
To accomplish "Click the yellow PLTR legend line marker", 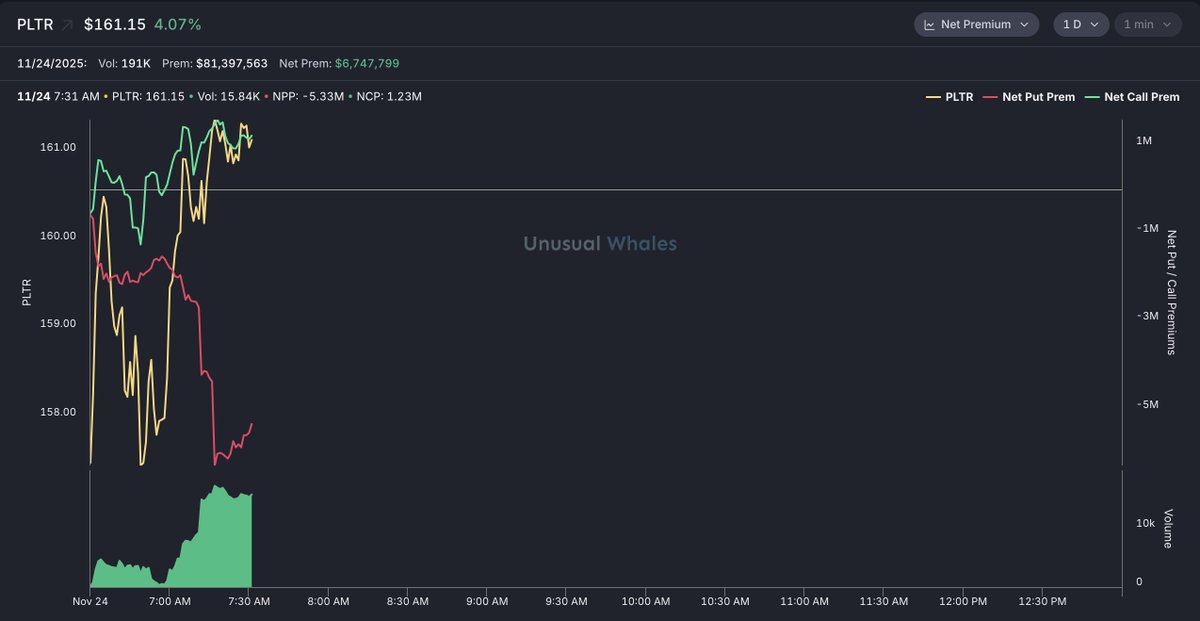I will click(x=933, y=97).
